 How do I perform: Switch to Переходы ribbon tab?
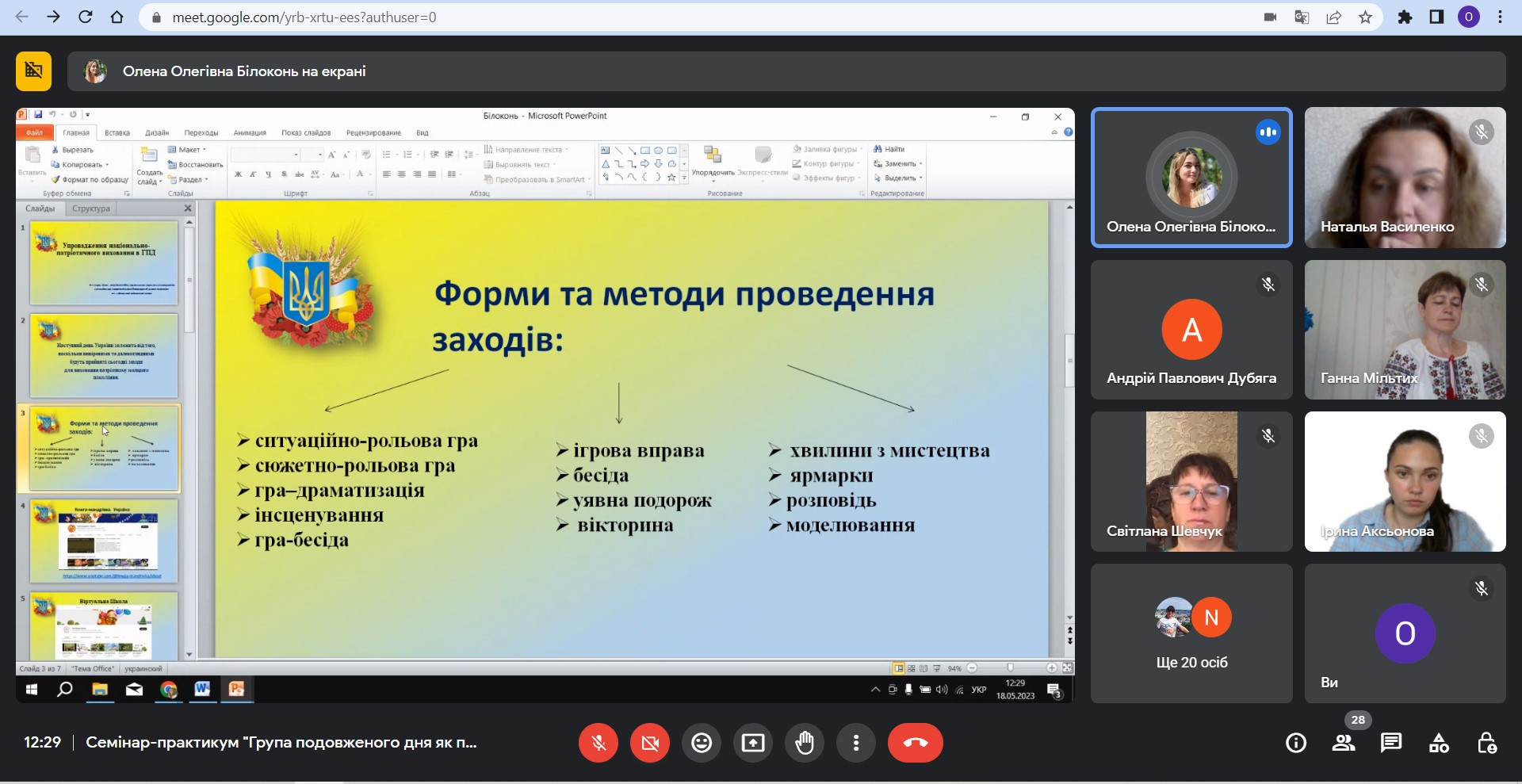201,132
